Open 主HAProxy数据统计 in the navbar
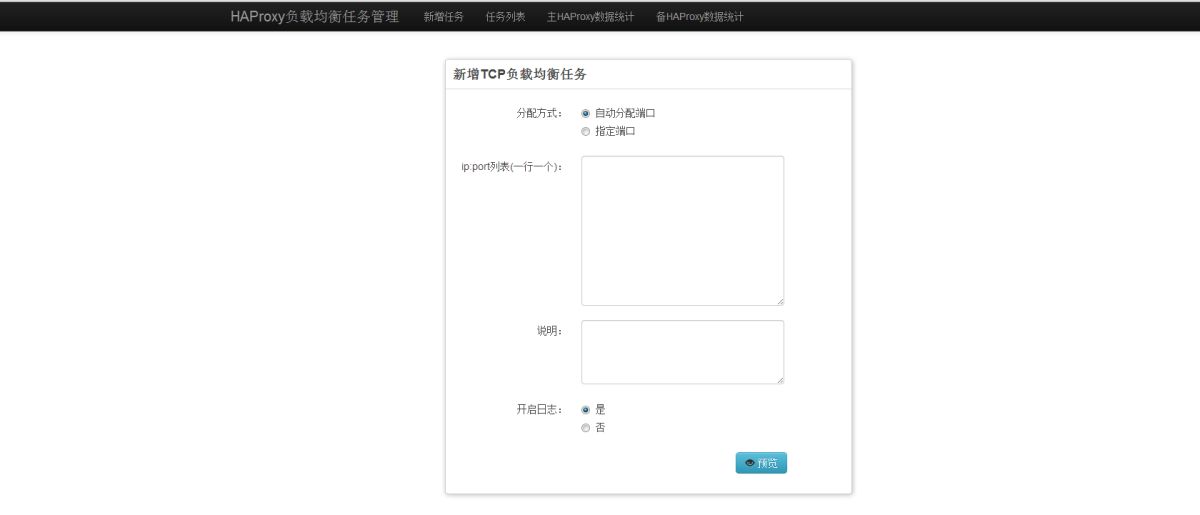This screenshot has width=1200, height=515. 590,17
